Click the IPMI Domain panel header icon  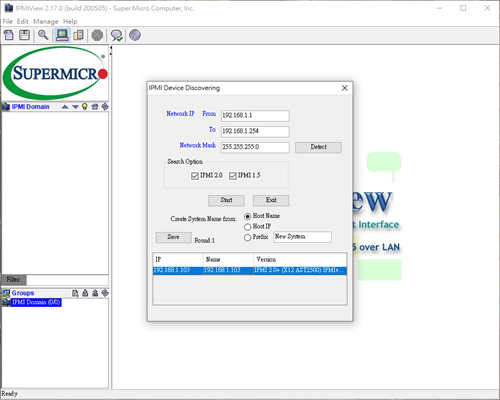(6, 107)
